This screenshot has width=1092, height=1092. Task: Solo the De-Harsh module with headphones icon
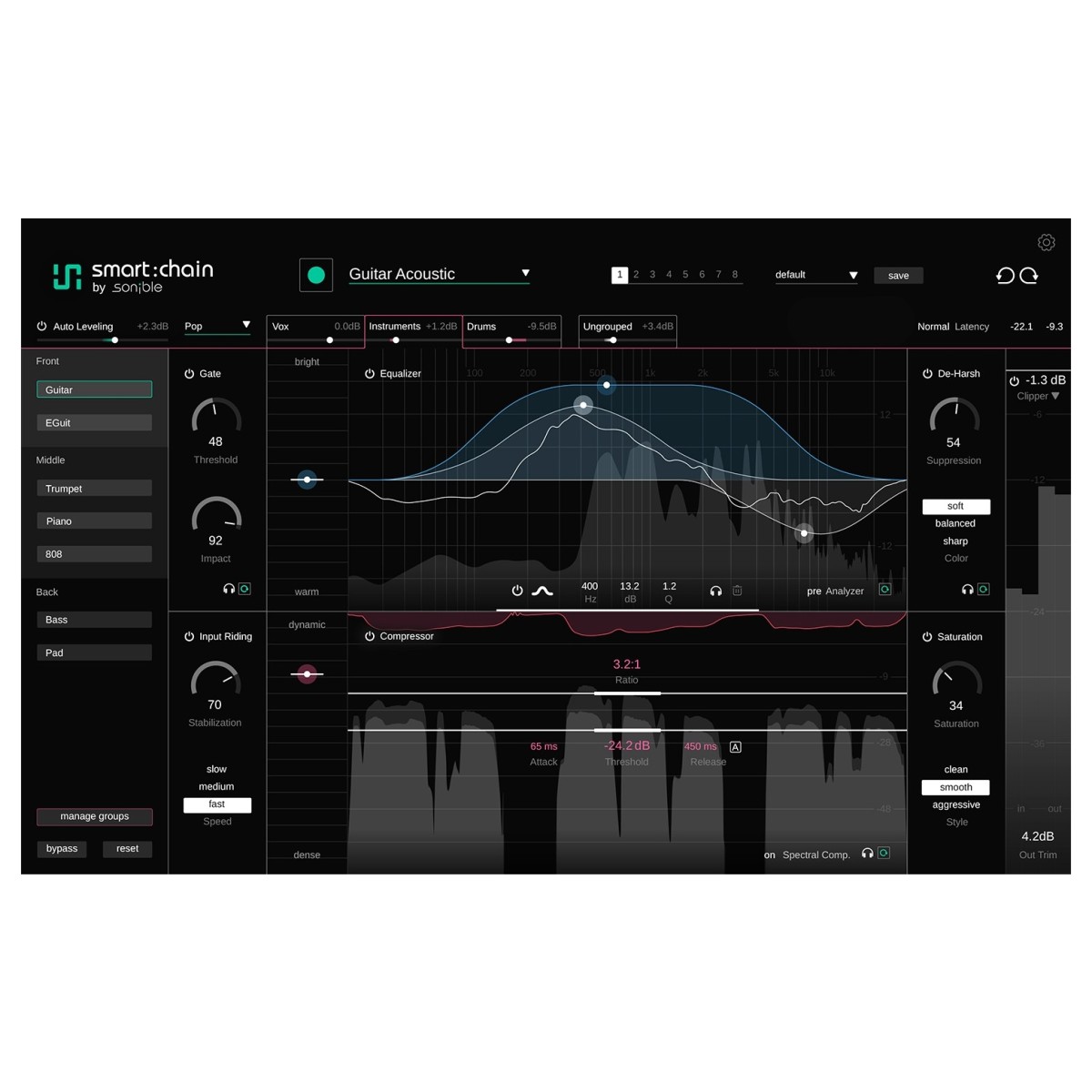pos(967,590)
